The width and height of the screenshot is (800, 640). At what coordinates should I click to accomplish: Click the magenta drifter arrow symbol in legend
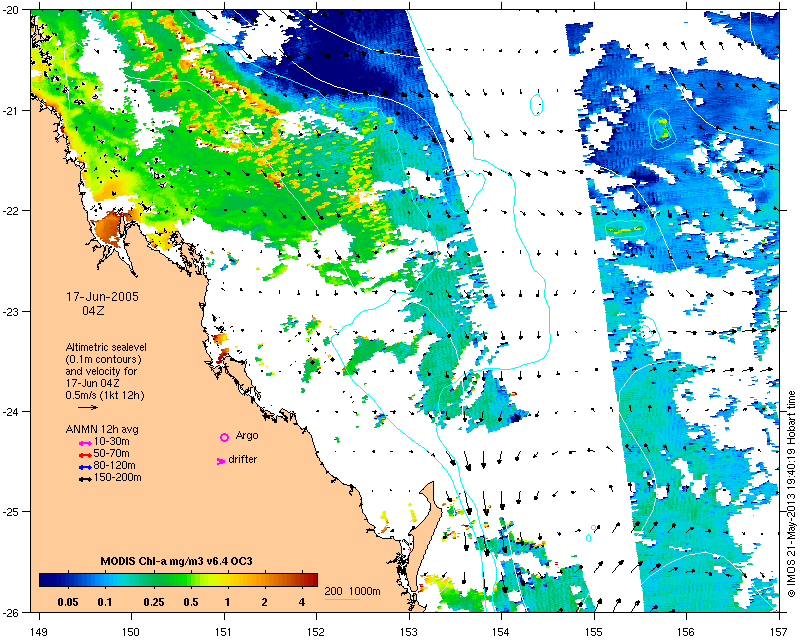tap(221, 461)
